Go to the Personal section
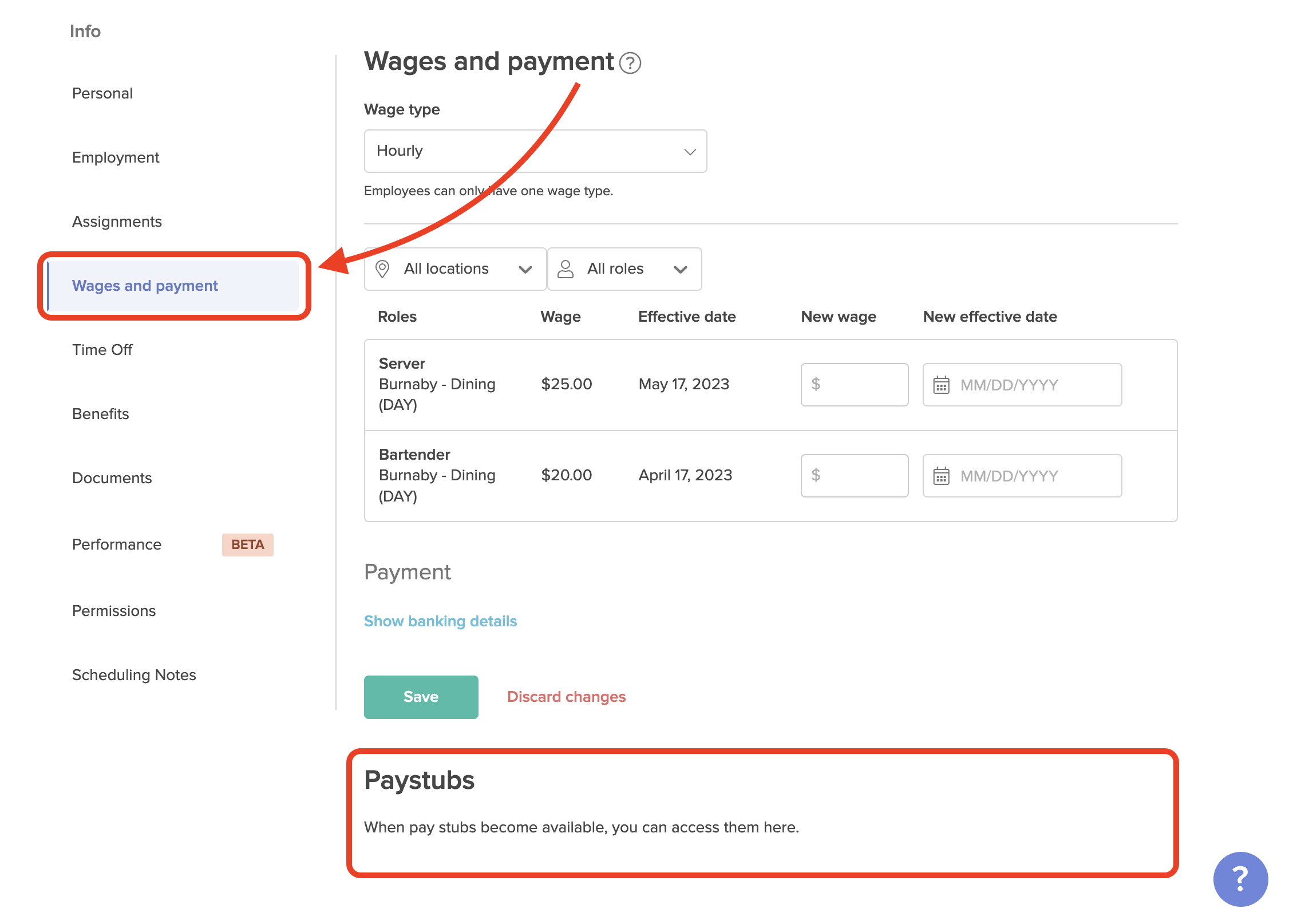Image resolution: width=1289 pixels, height=924 pixels. (x=102, y=93)
